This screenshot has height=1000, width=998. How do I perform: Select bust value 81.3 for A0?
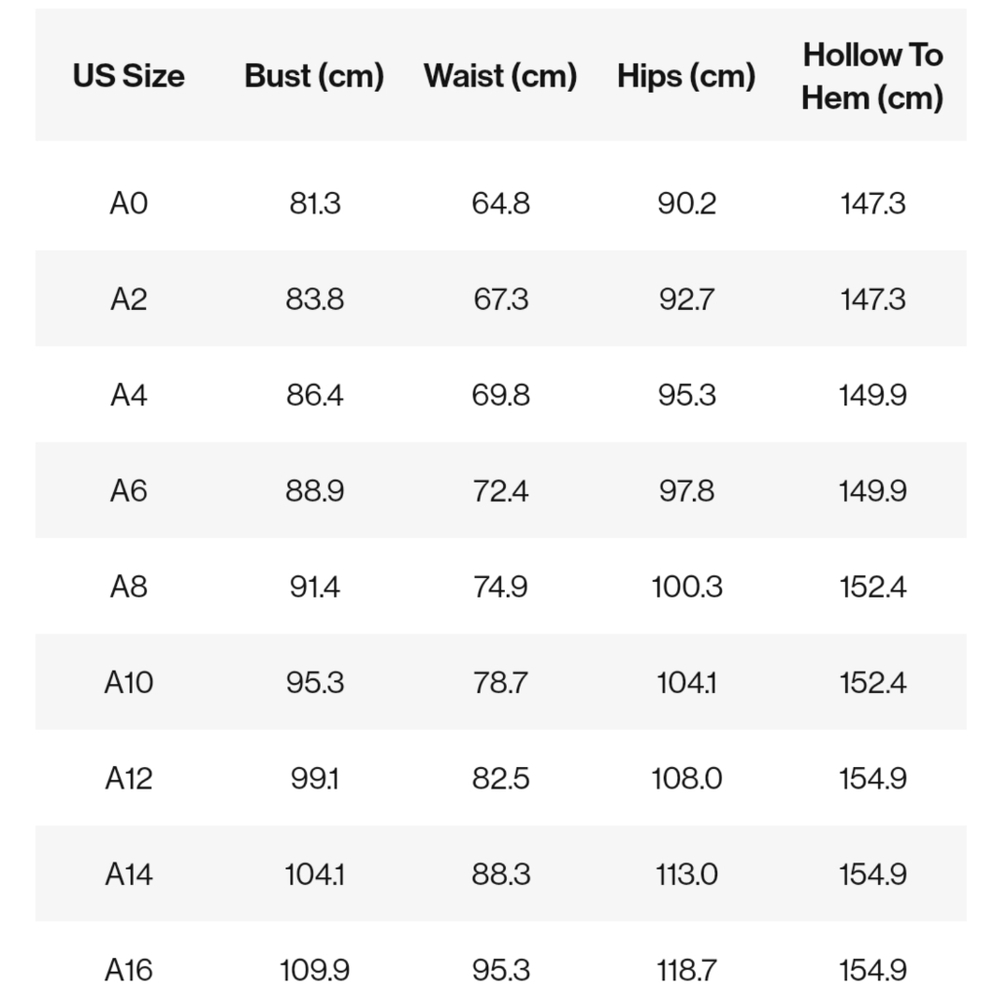click(315, 204)
